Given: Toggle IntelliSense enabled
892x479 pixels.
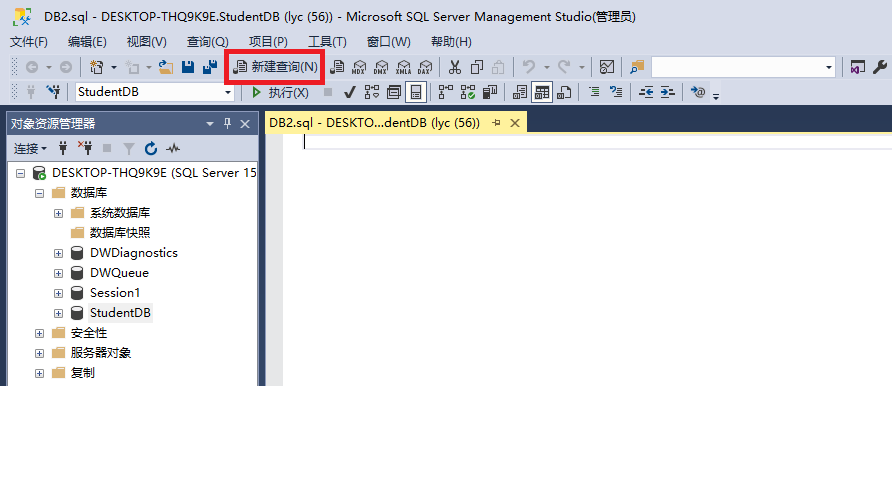Looking at the screenshot, I should coord(416,92).
